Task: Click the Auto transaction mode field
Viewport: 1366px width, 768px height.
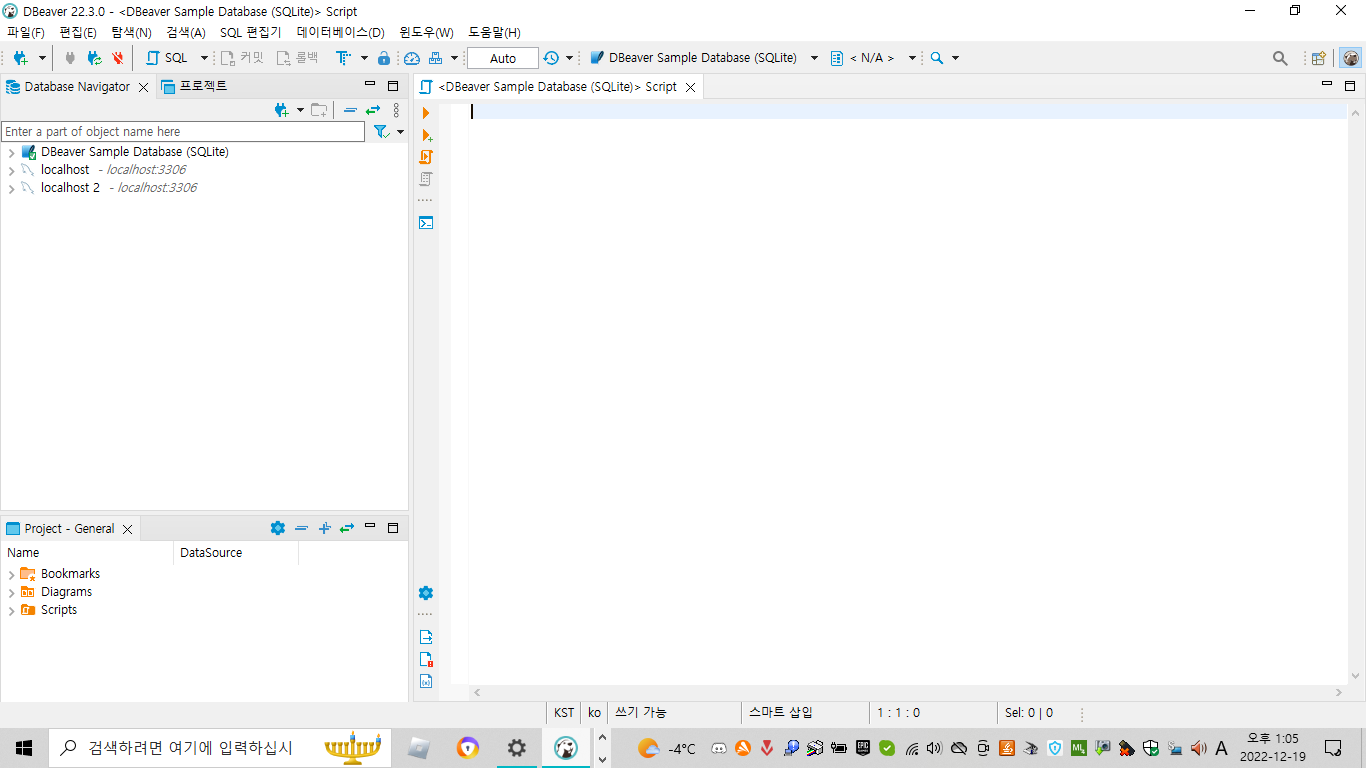Action: coord(503,58)
